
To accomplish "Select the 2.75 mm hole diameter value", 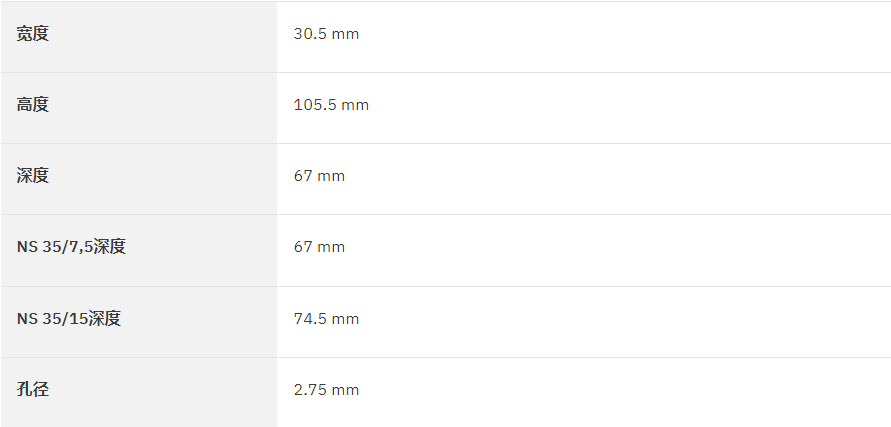I will pos(326,389).
